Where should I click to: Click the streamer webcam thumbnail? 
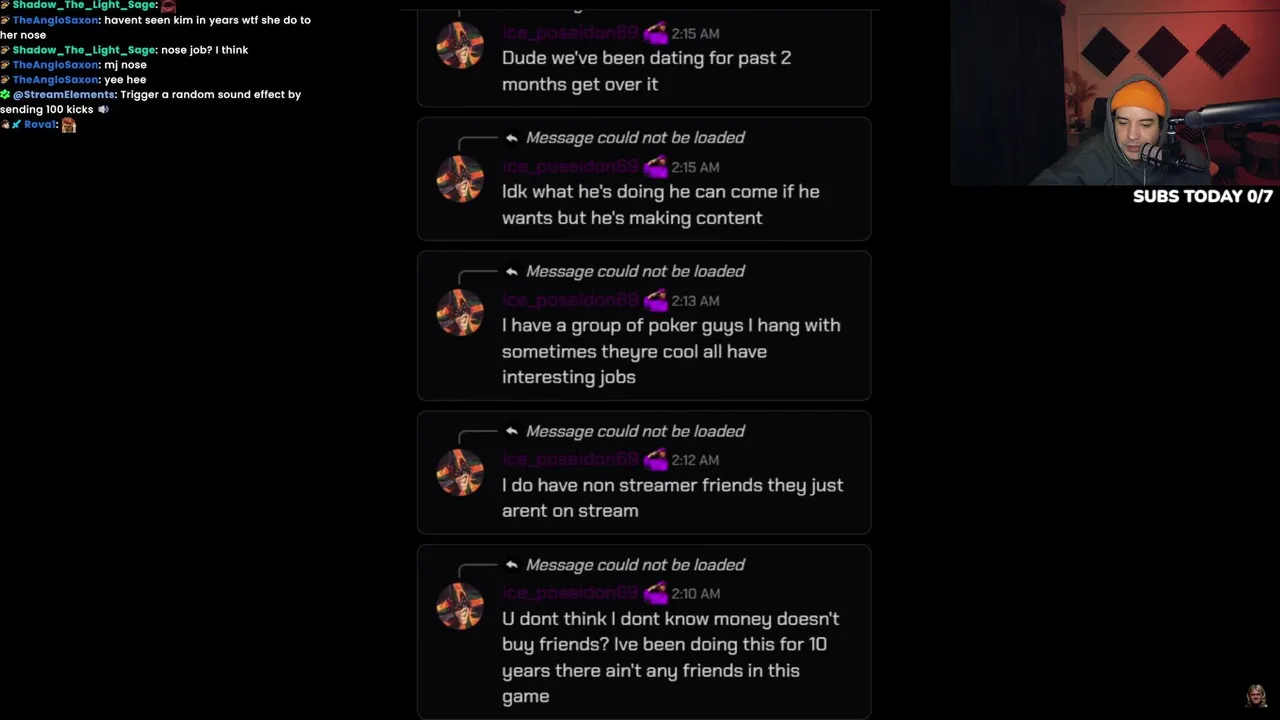(1114, 92)
